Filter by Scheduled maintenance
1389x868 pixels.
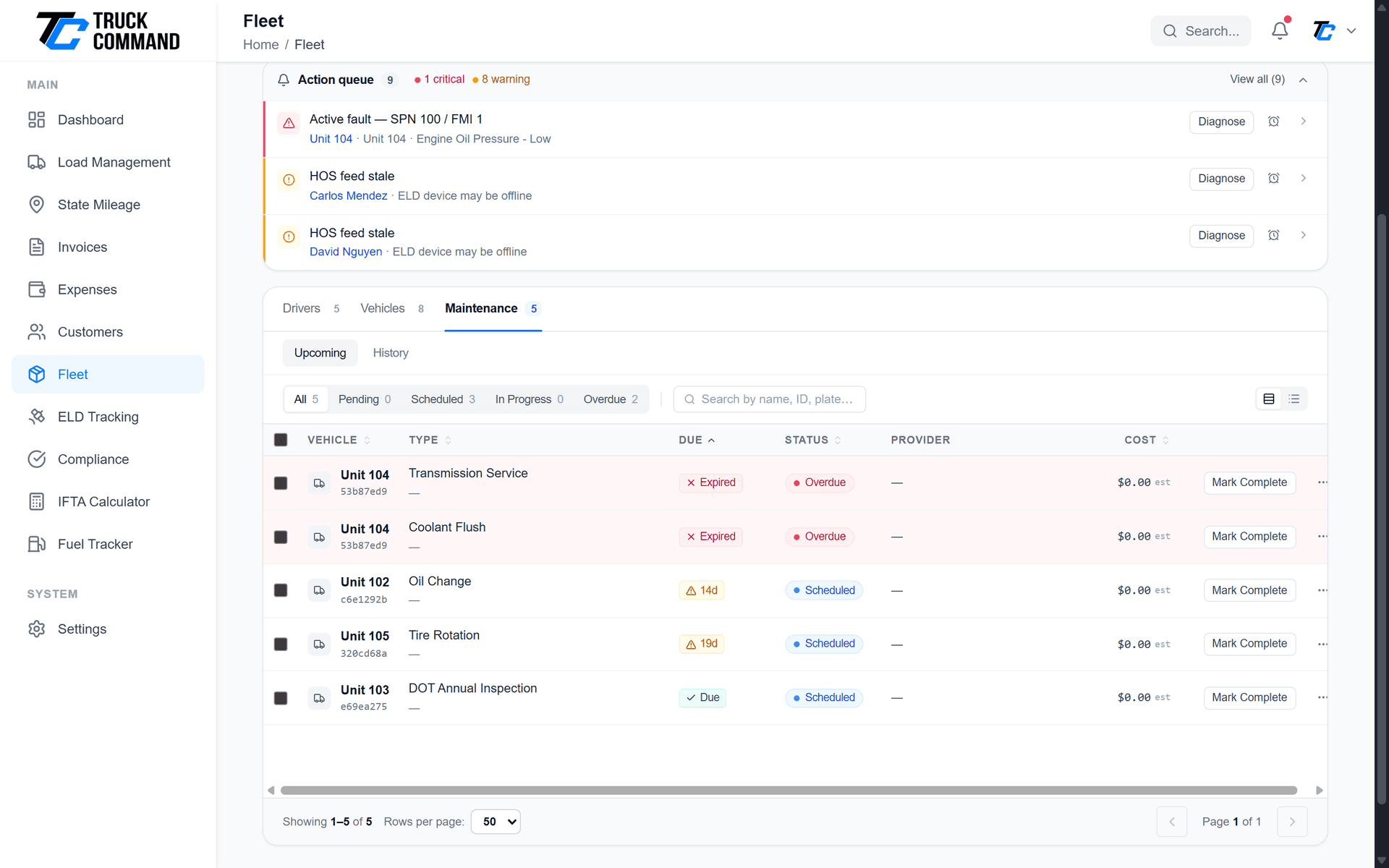point(443,399)
